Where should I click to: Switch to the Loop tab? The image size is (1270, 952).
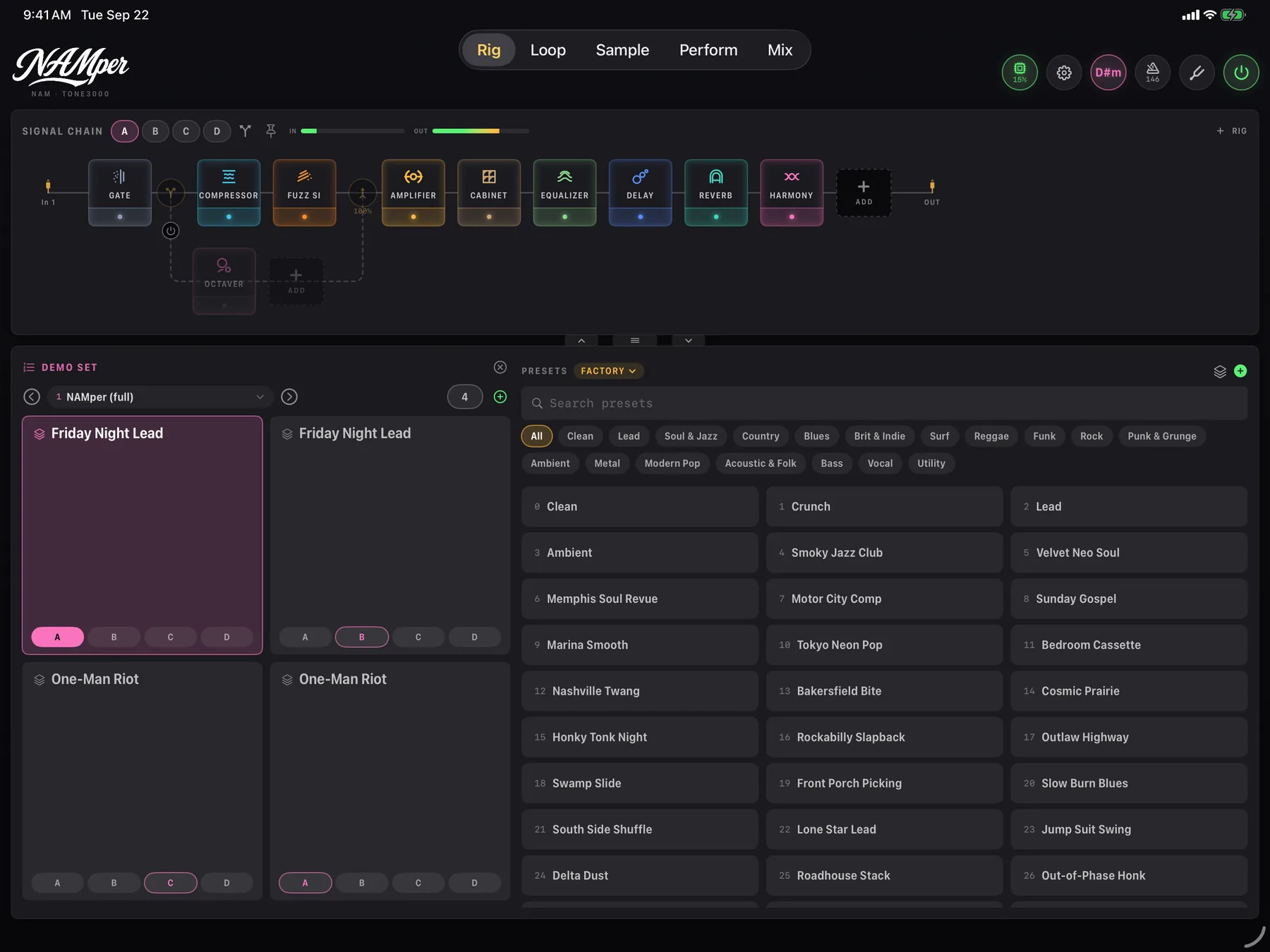[x=548, y=50]
